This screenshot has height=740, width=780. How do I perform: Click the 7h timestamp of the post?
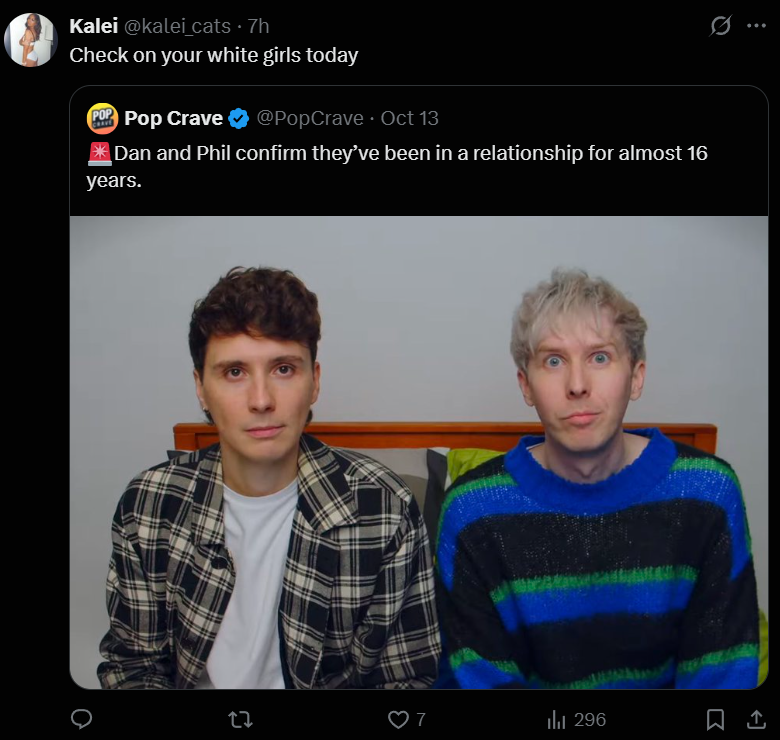pos(259,26)
